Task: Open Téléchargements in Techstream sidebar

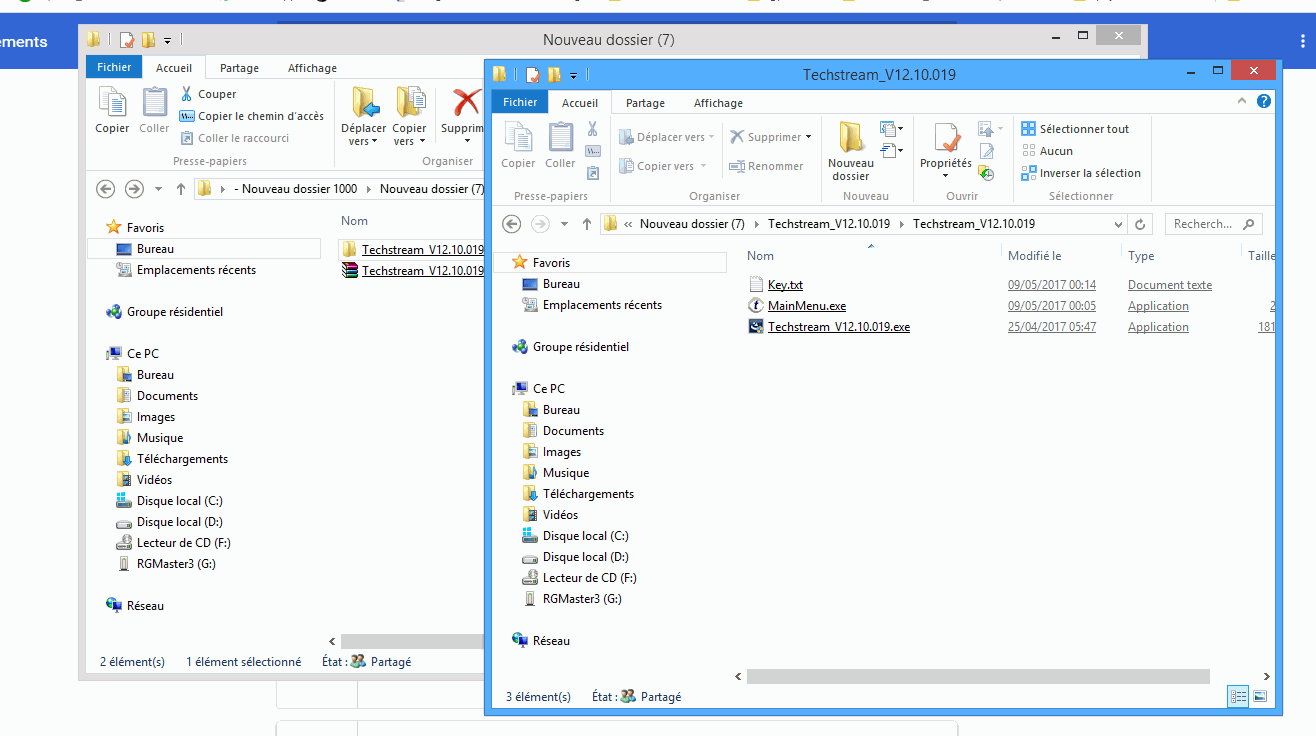Action: [x=577, y=494]
